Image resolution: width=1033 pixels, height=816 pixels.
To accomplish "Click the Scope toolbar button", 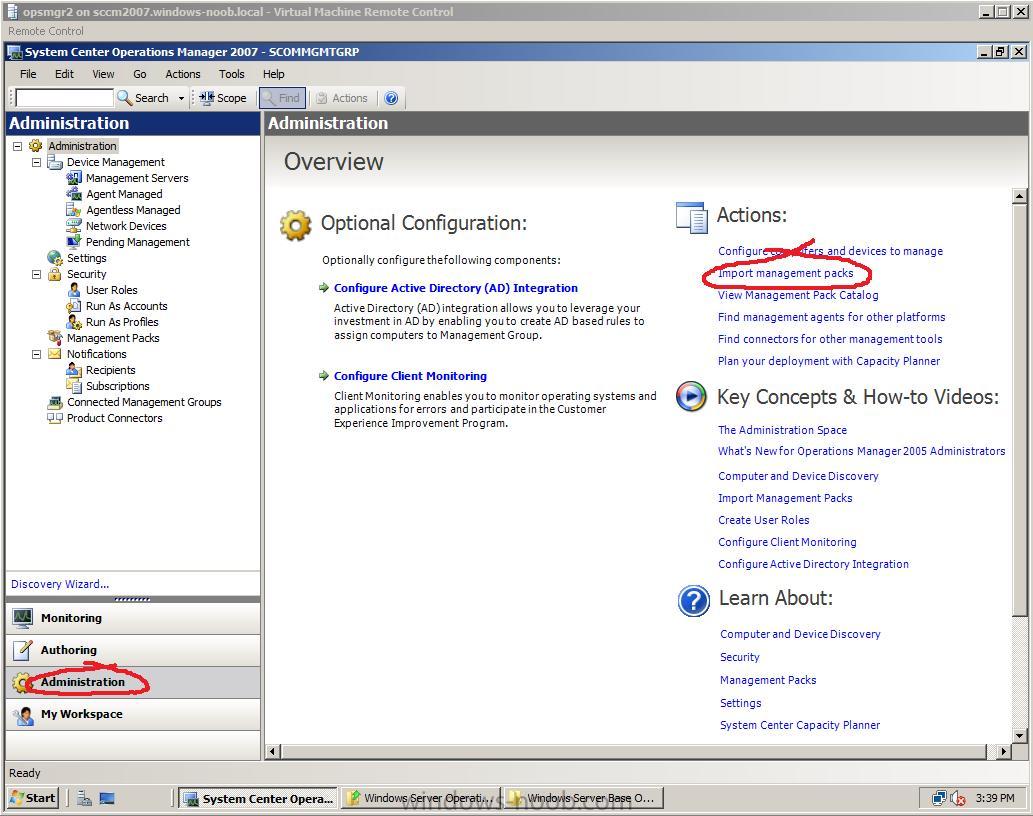I will click(x=223, y=98).
